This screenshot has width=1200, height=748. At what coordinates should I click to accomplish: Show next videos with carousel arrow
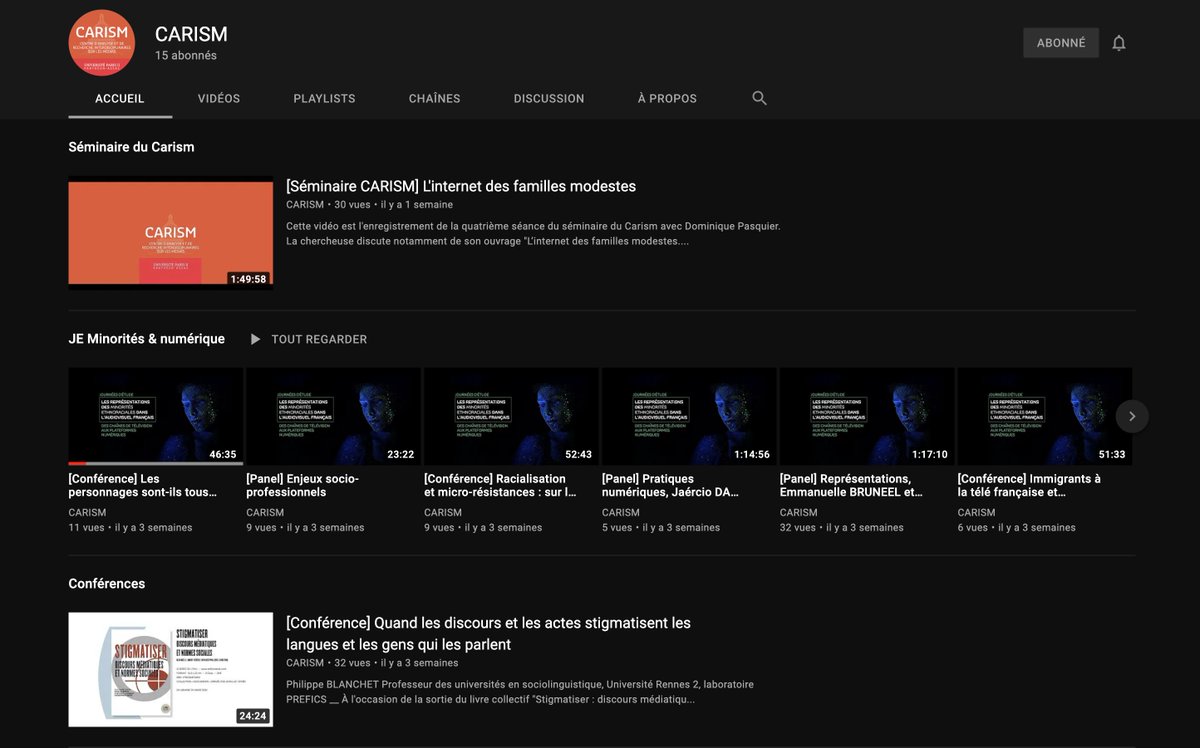(1132, 416)
